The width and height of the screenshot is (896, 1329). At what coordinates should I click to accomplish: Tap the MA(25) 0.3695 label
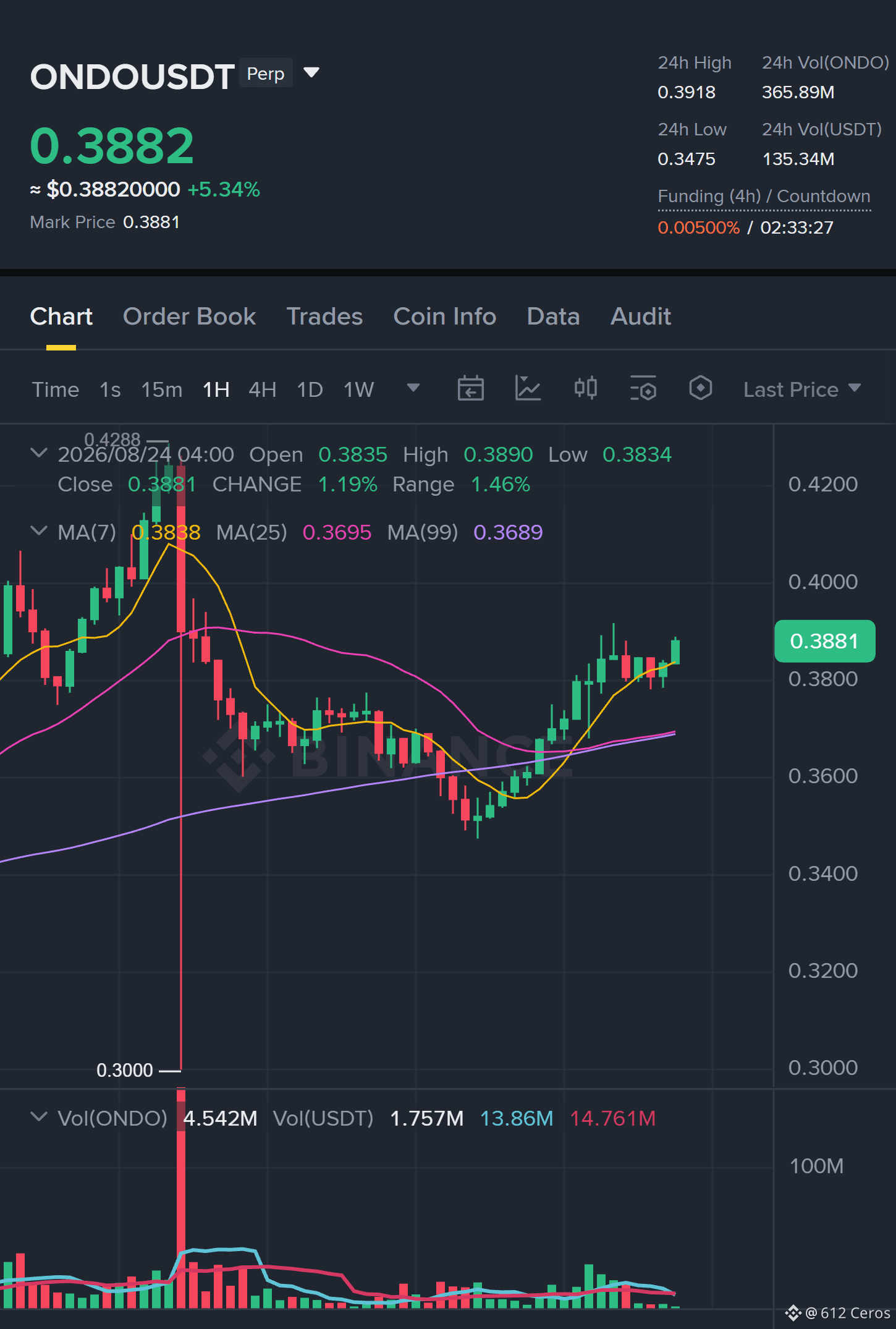294,532
